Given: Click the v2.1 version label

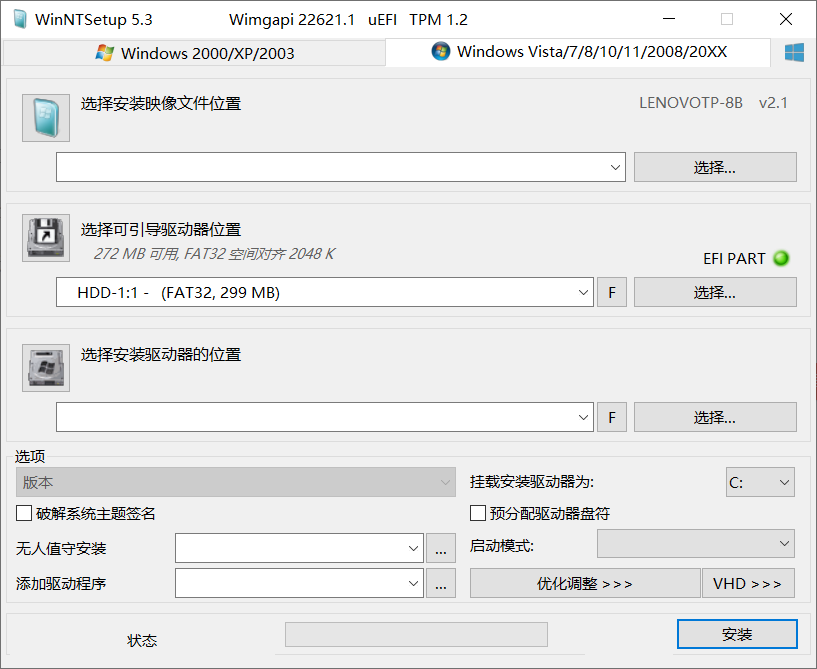Looking at the screenshot, I should [x=773, y=103].
